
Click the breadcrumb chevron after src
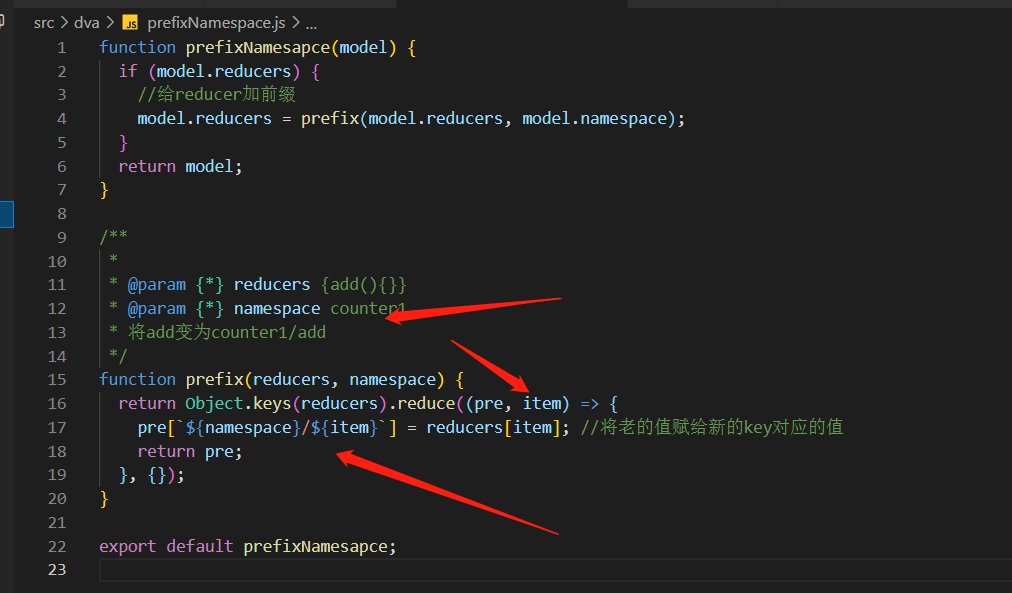(x=62, y=21)
